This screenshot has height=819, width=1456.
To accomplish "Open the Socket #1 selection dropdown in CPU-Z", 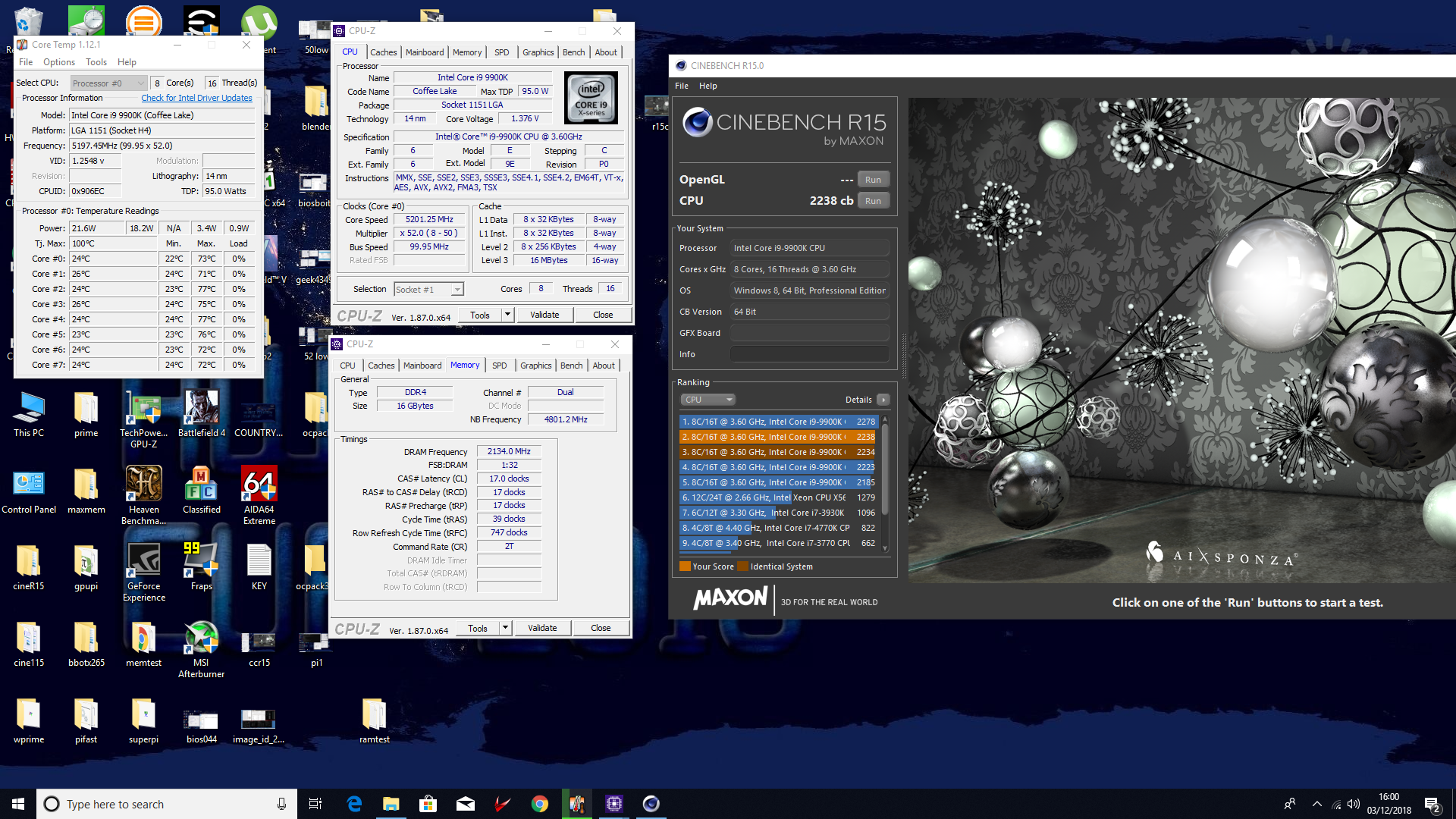I will [x=428, y=290].
